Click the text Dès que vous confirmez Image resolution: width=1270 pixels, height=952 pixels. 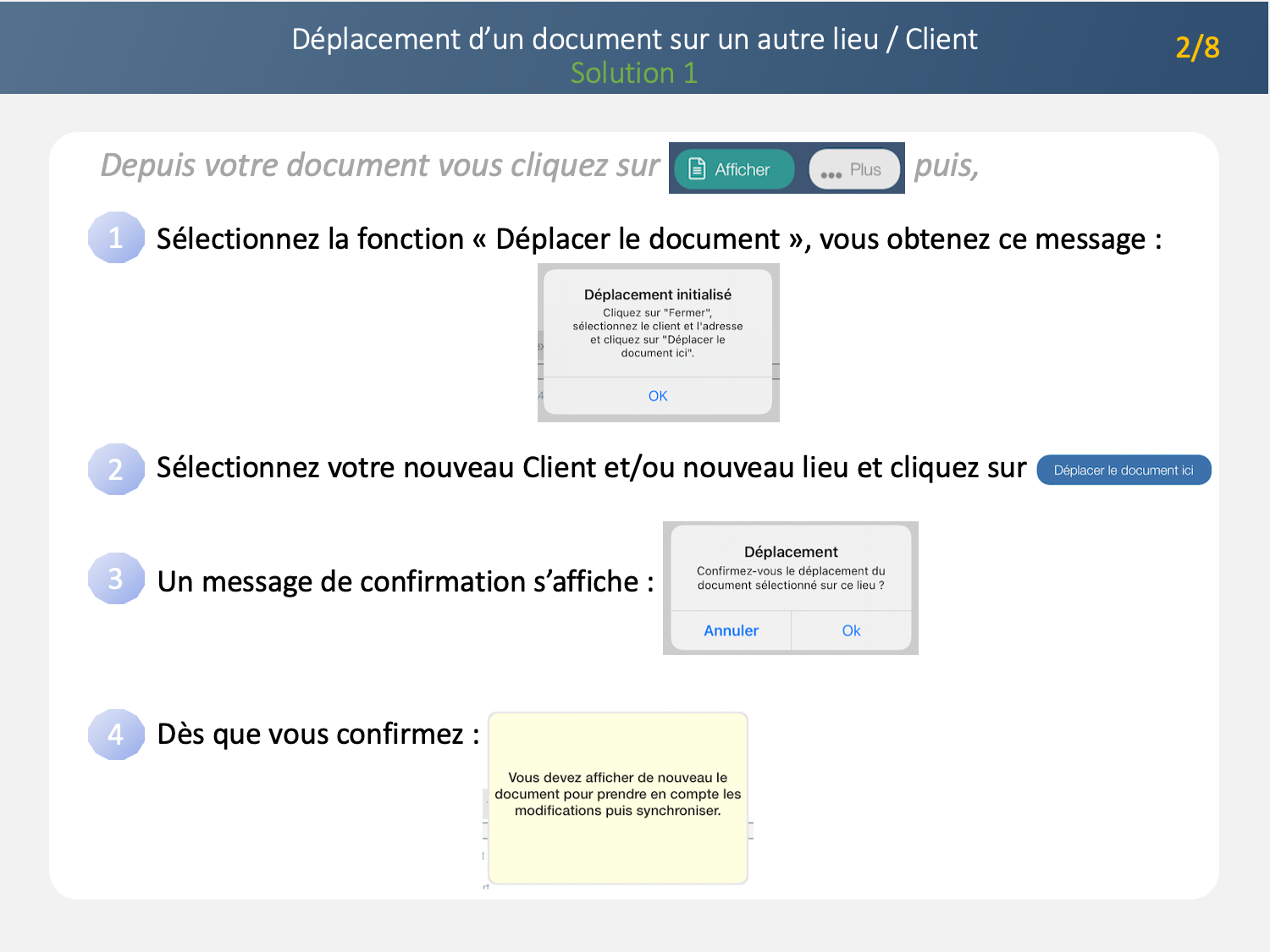pos(318,734)
